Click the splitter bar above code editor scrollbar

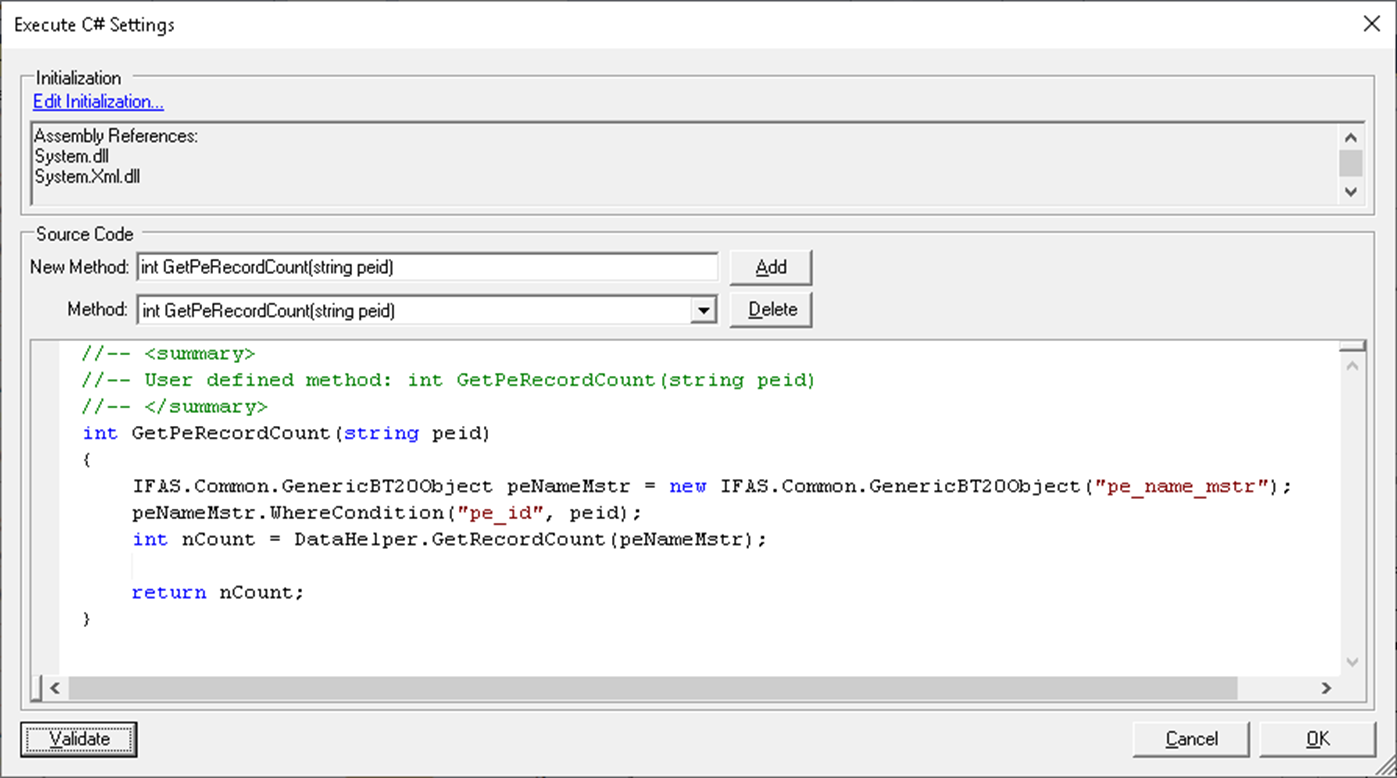1352,346
